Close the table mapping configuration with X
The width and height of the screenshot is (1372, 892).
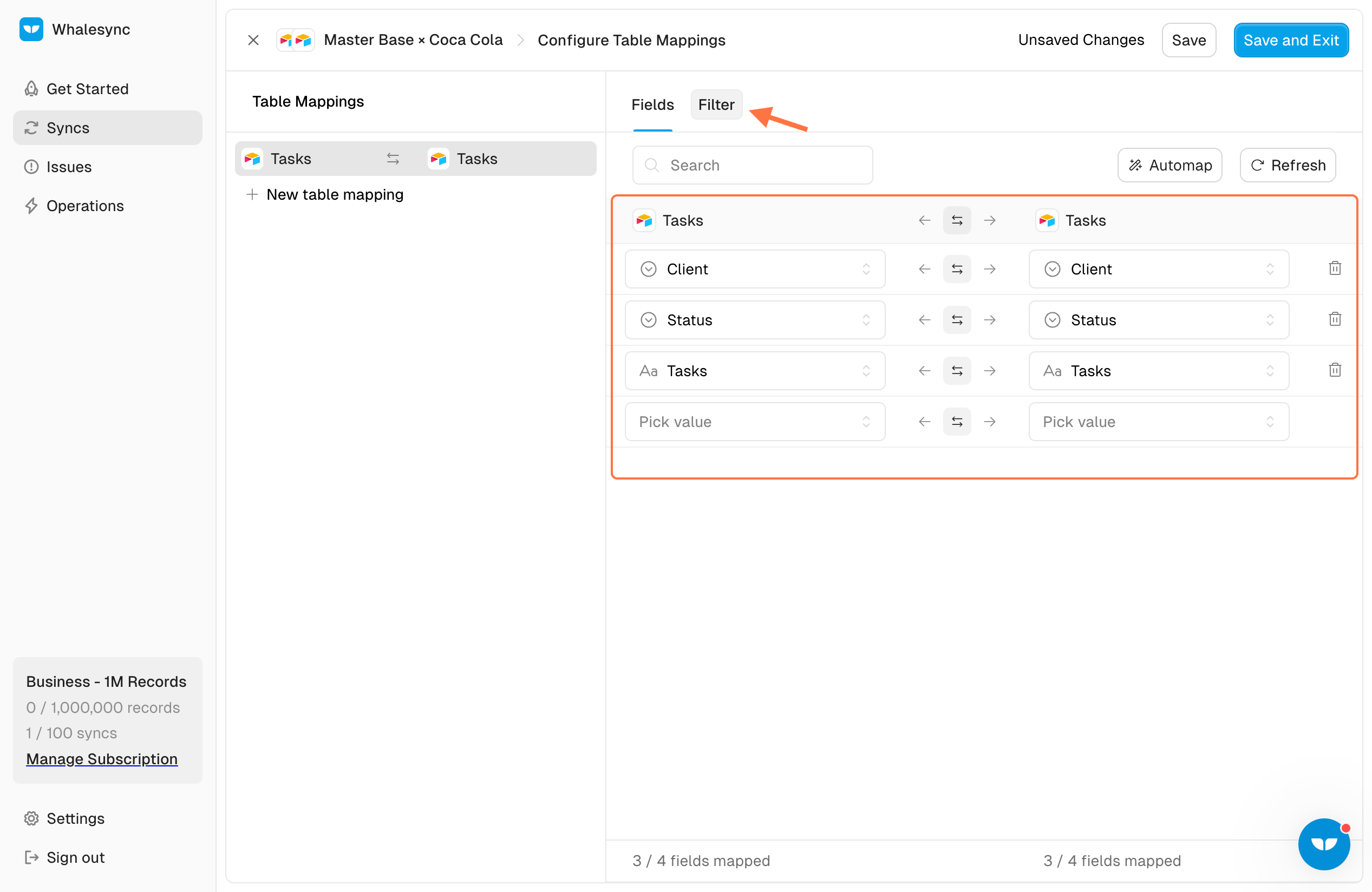tap(253, 40)
